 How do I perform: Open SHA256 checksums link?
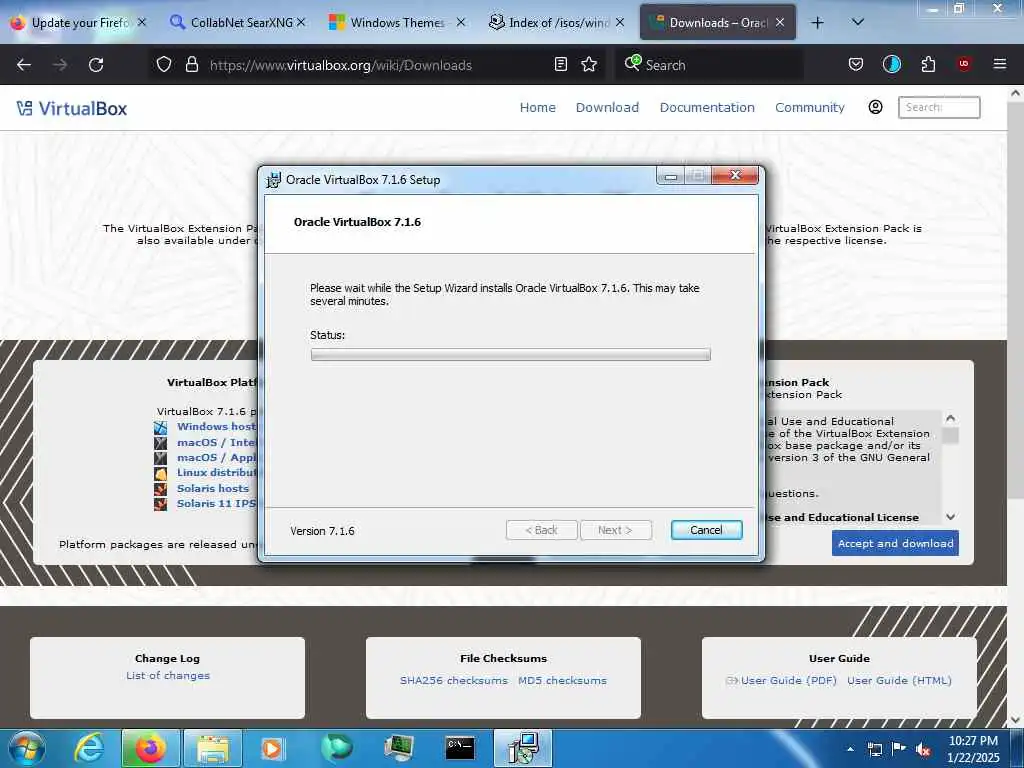point(454,680)
